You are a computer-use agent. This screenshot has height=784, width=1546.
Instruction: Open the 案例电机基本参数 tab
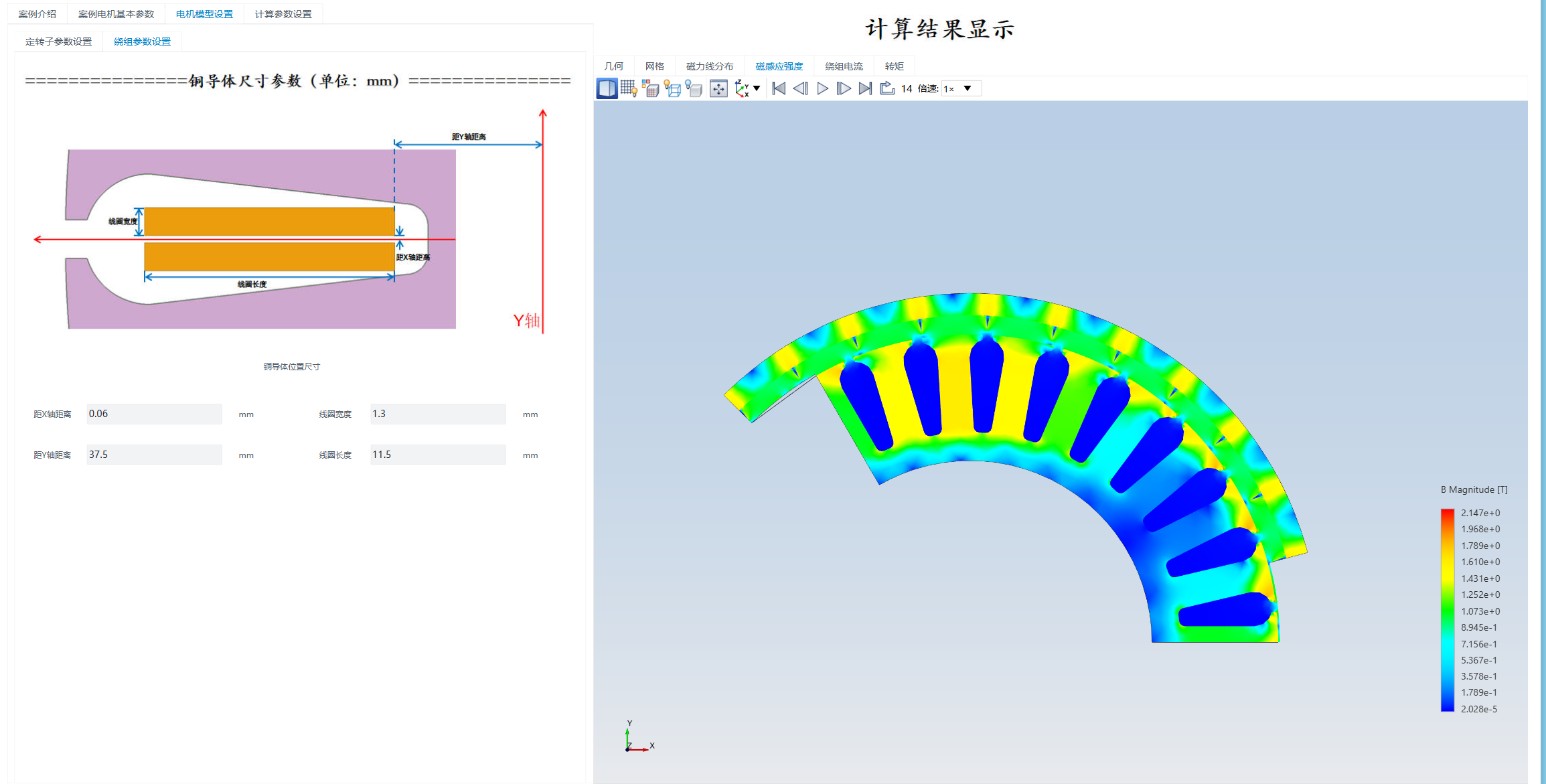tap(116, 14)
